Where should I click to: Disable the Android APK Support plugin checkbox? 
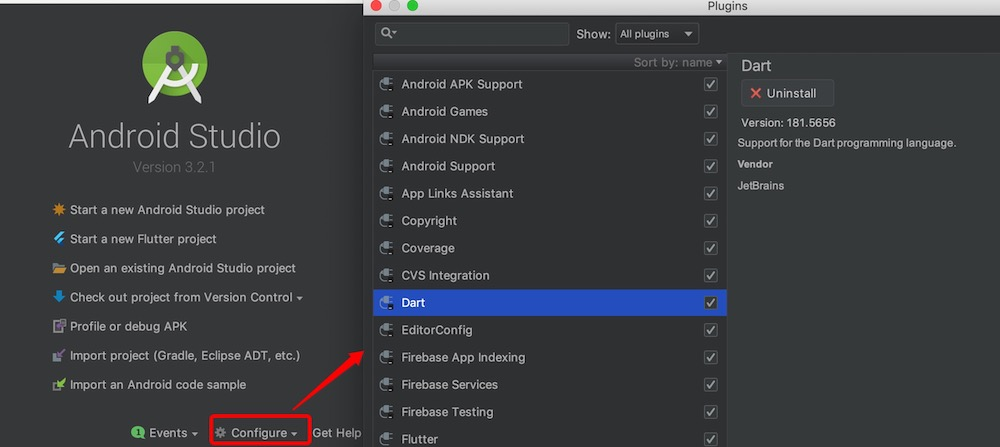click(x=710, y=84)
